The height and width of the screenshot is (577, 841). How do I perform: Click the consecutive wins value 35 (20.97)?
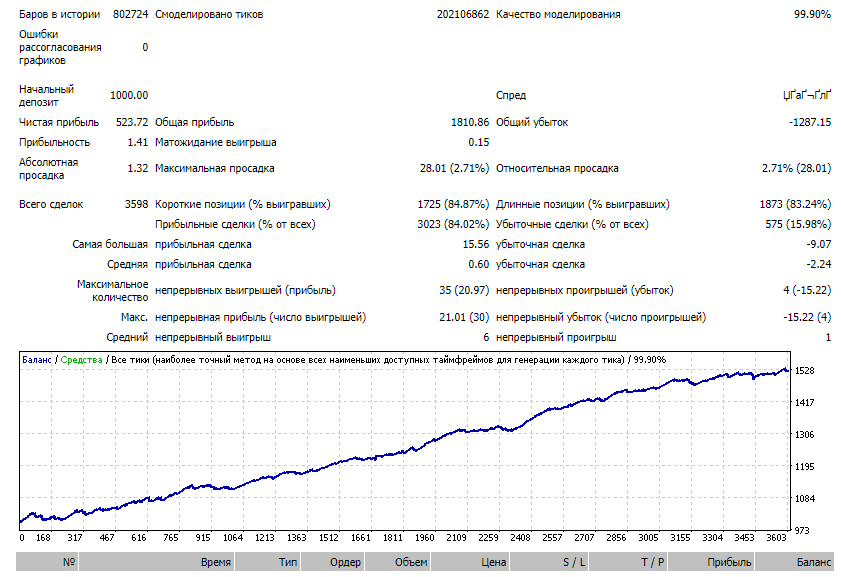[x=464, y=291]
